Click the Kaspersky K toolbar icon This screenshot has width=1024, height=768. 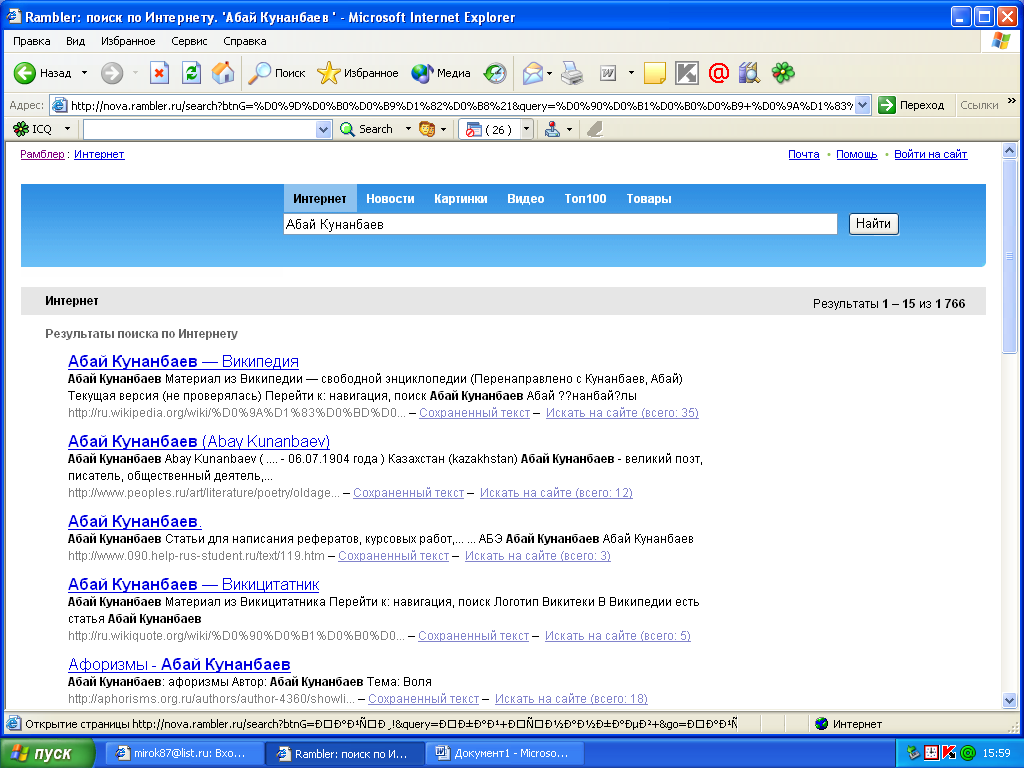(x=686, y=72)
